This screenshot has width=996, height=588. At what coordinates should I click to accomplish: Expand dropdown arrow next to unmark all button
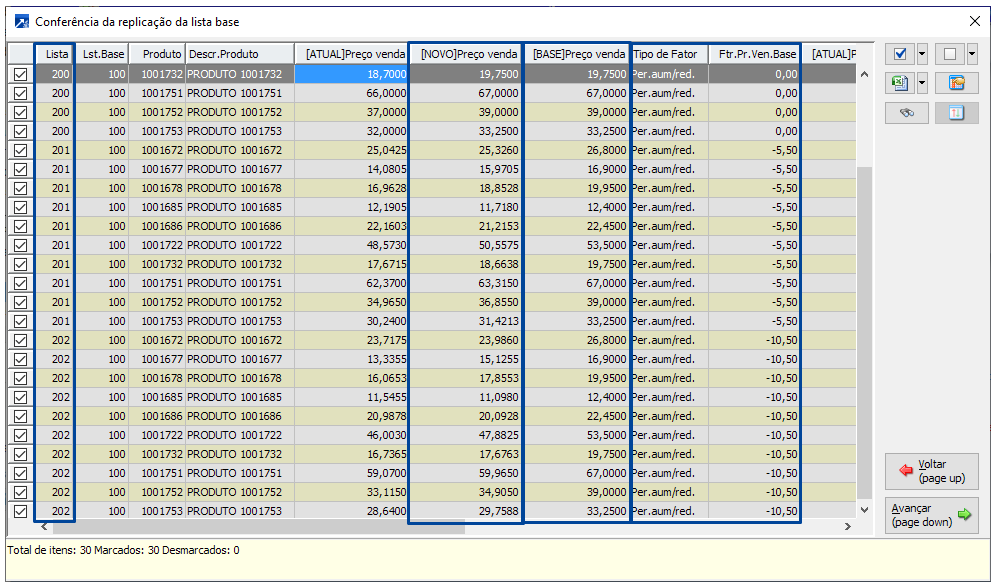point(972,53)
